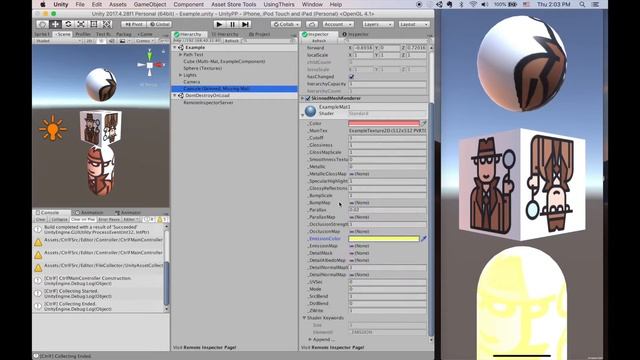
Task: Click Refresh in the remote Inspector panel
Action: 319,41
